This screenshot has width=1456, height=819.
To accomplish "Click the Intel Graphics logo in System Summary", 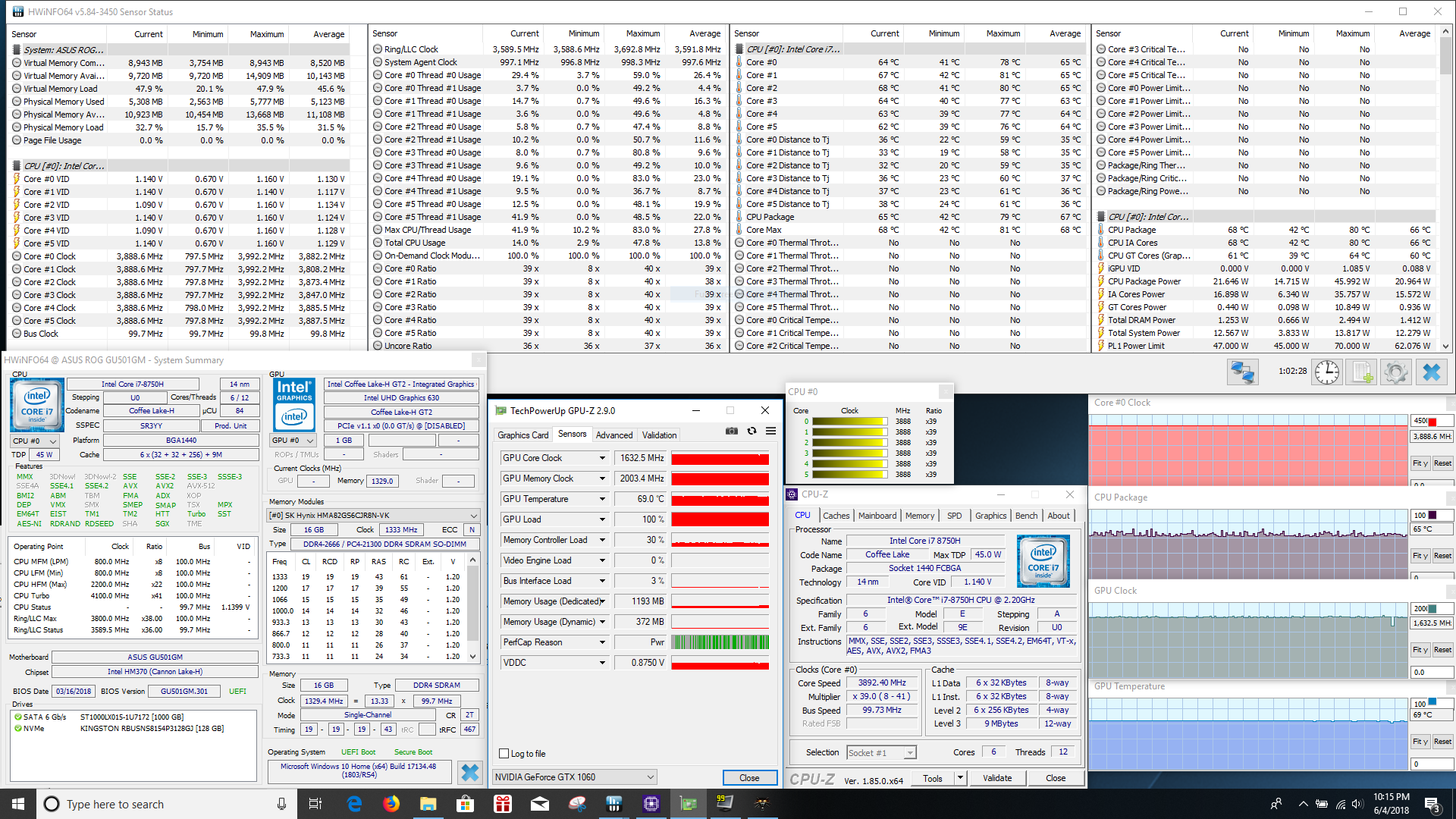I will tap(294, 405).
